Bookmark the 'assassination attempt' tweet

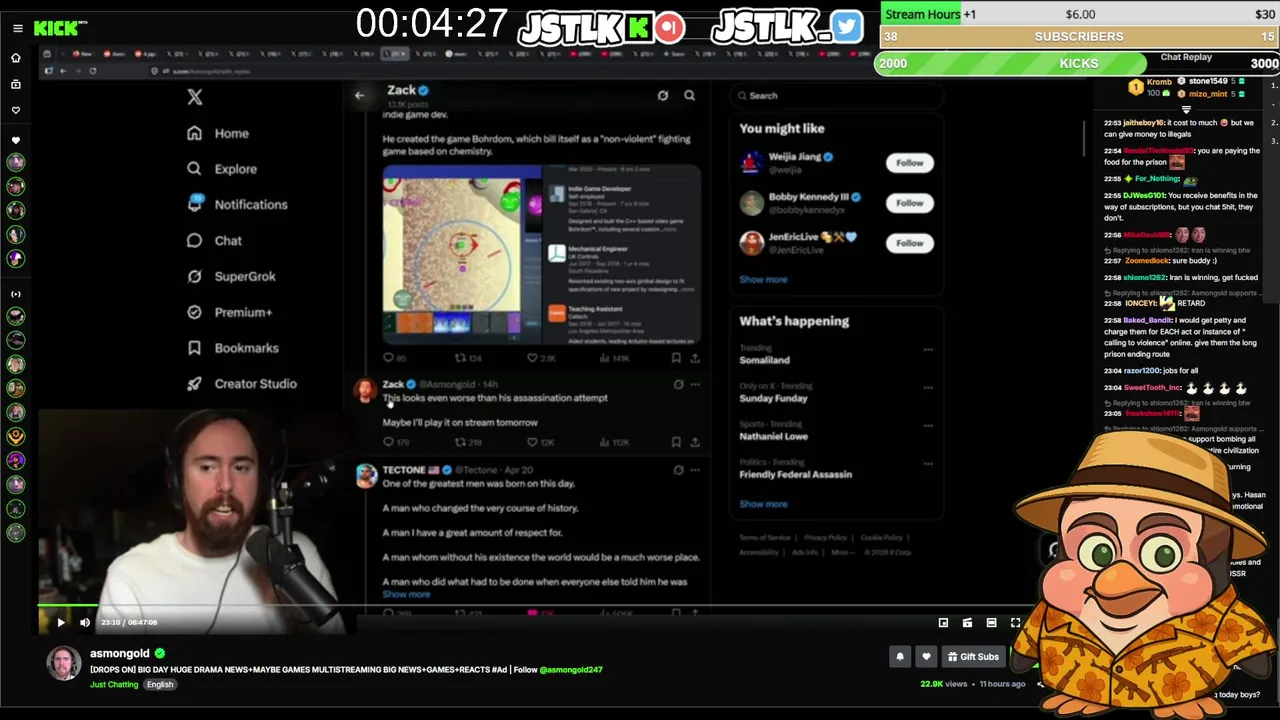(x=676, y=442)
